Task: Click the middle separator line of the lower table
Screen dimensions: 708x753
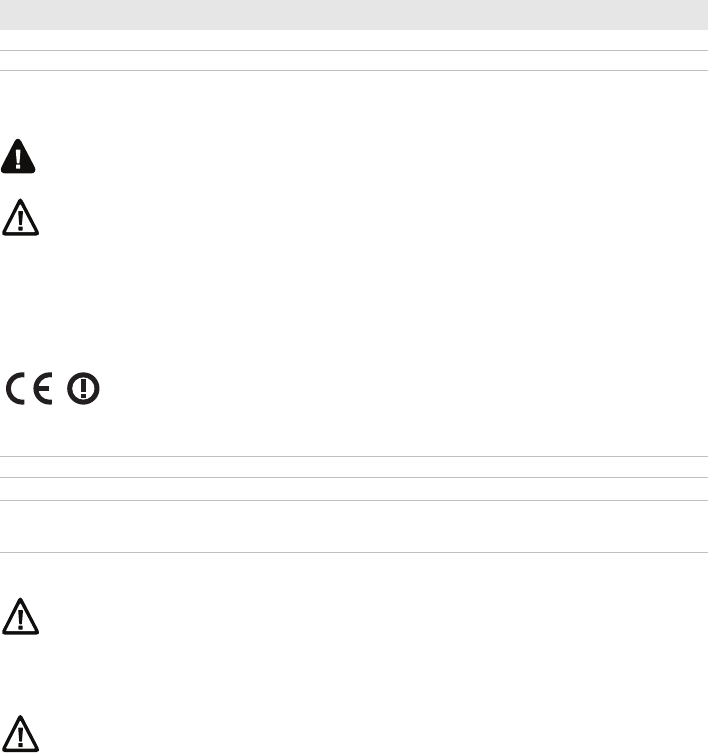Action: (x=354, y=500)
